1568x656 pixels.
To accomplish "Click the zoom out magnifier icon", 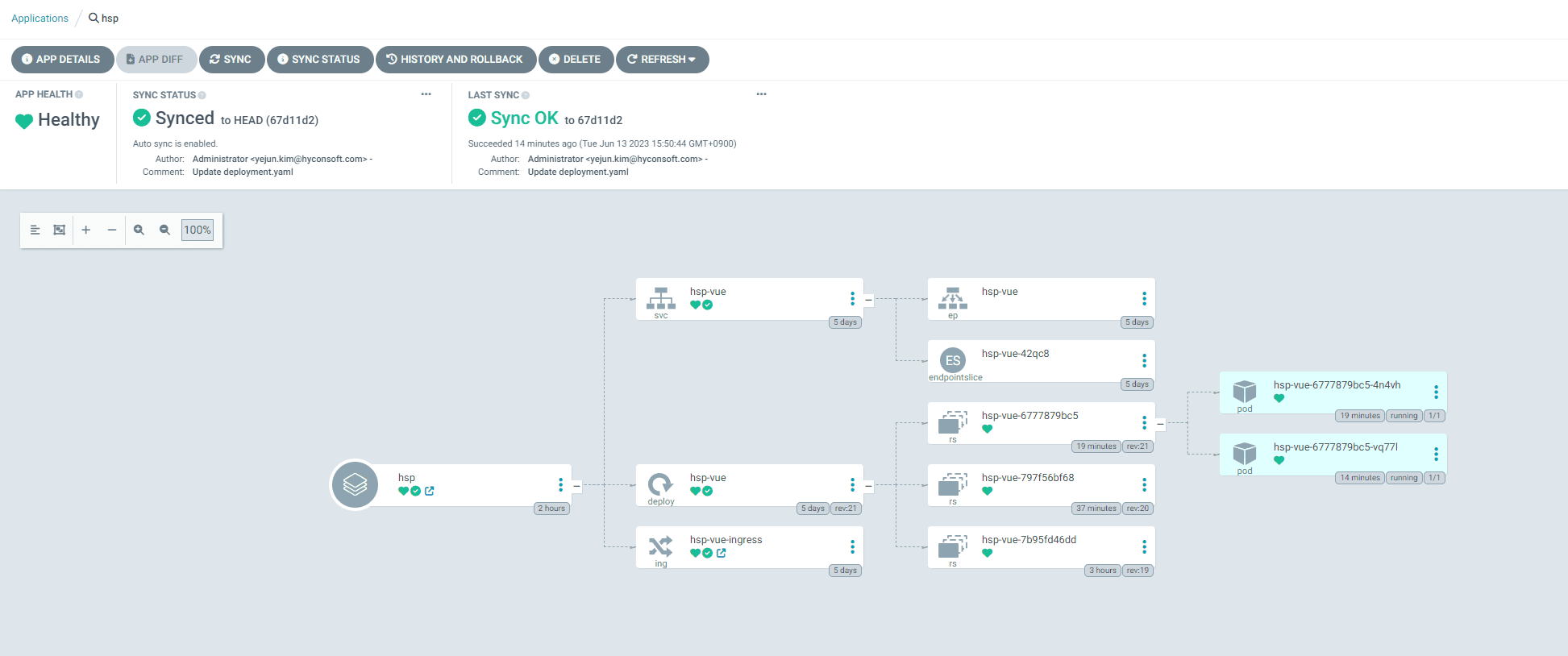I will click(164, 230).
